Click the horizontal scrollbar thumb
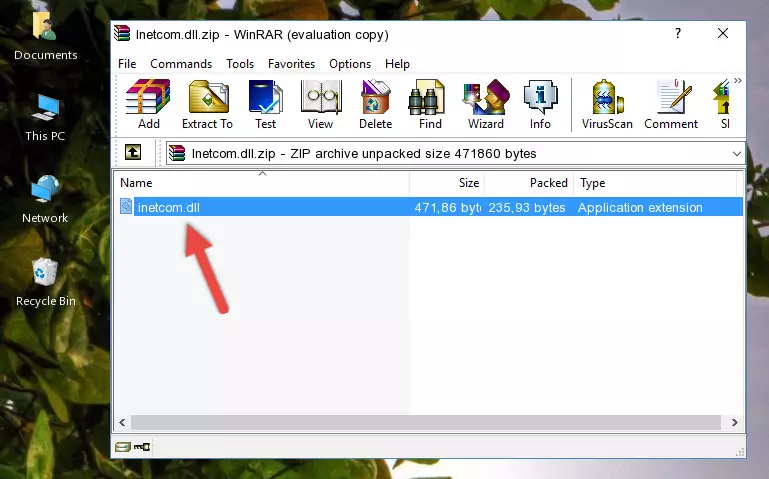The width and height of the screenshot is (769, 479). (426, 422)
